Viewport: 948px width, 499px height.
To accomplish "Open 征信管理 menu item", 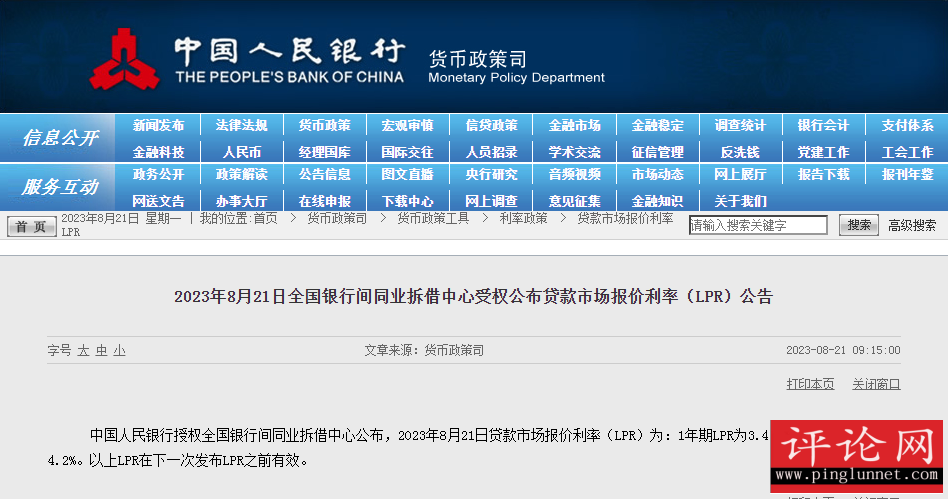I will click(657, 152).
